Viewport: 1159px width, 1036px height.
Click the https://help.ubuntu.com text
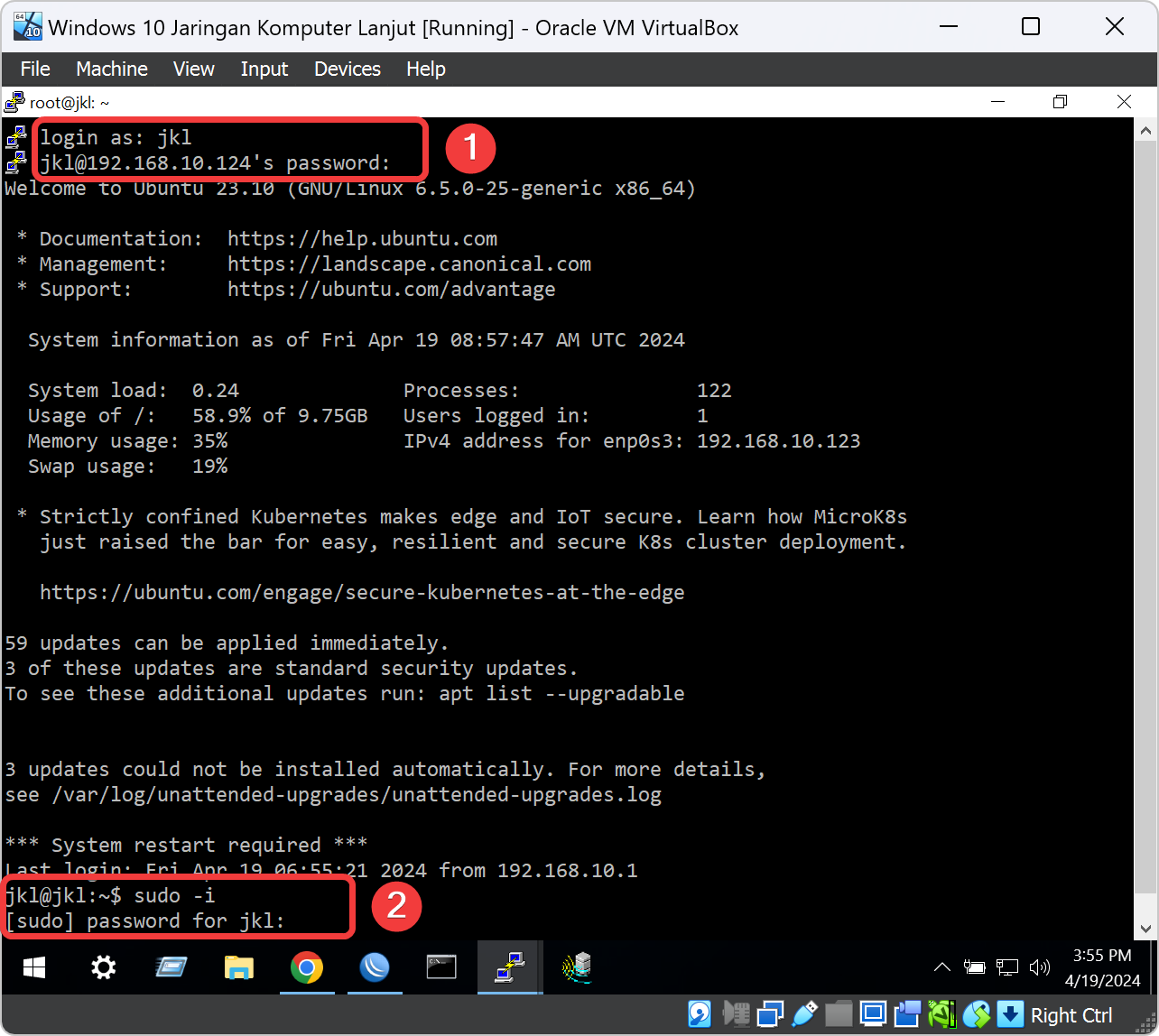pos(362,239)
